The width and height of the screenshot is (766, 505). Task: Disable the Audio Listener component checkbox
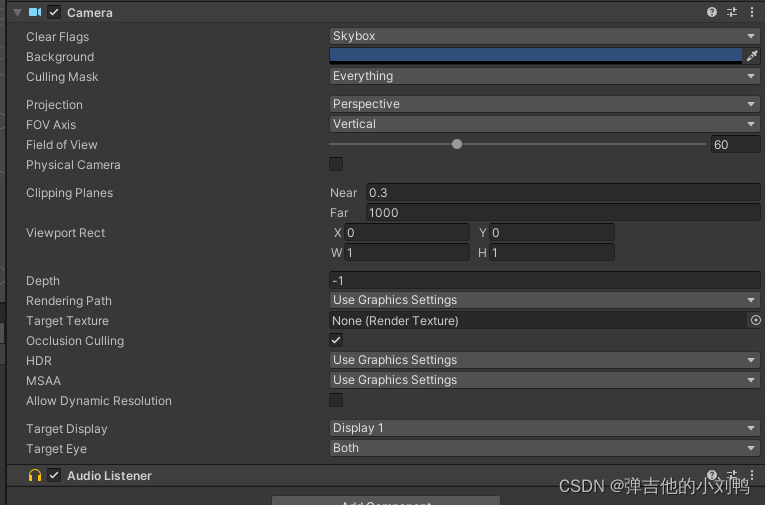[x=54, y=475]
